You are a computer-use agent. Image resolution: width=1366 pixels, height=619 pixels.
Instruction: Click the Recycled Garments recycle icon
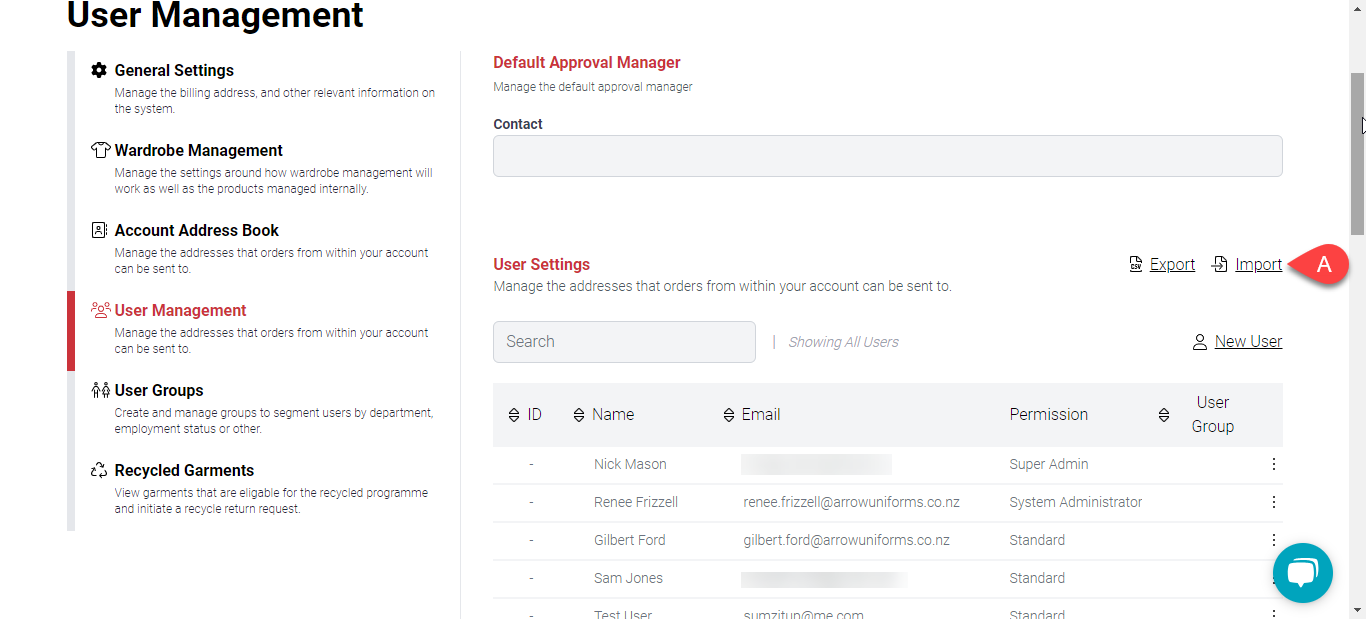(99, 470)
